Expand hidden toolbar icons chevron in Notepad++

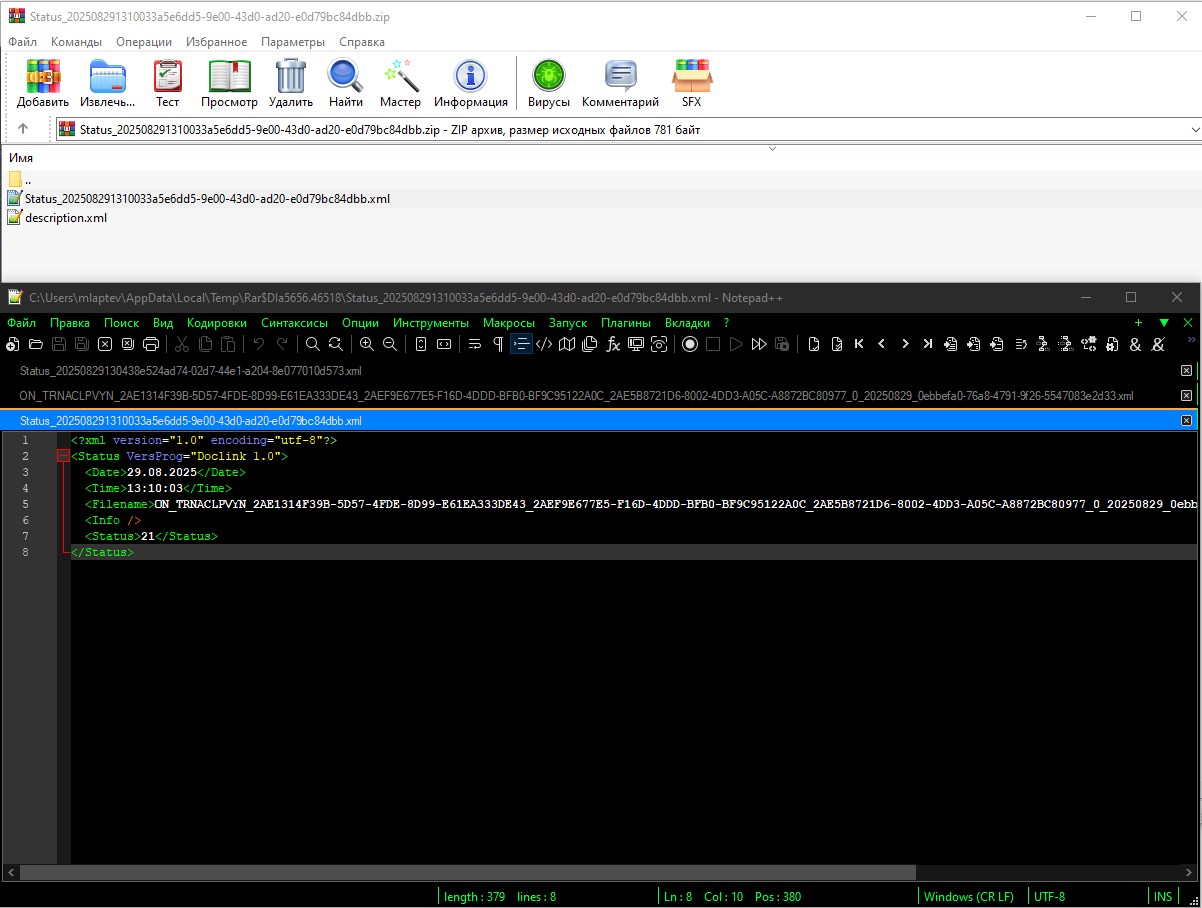click(x=1191, y=341)
